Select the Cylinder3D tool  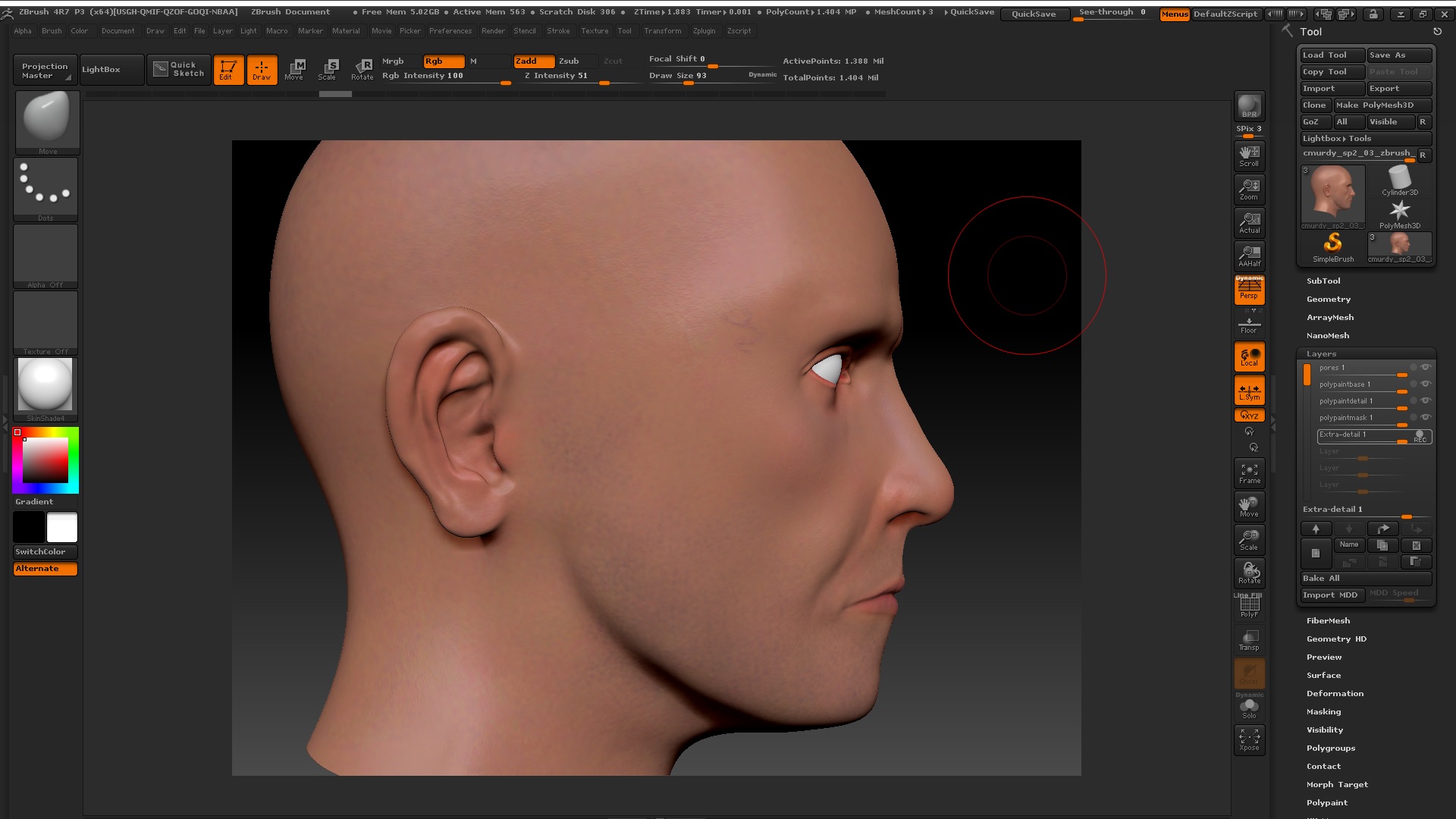click(1399, 181)
